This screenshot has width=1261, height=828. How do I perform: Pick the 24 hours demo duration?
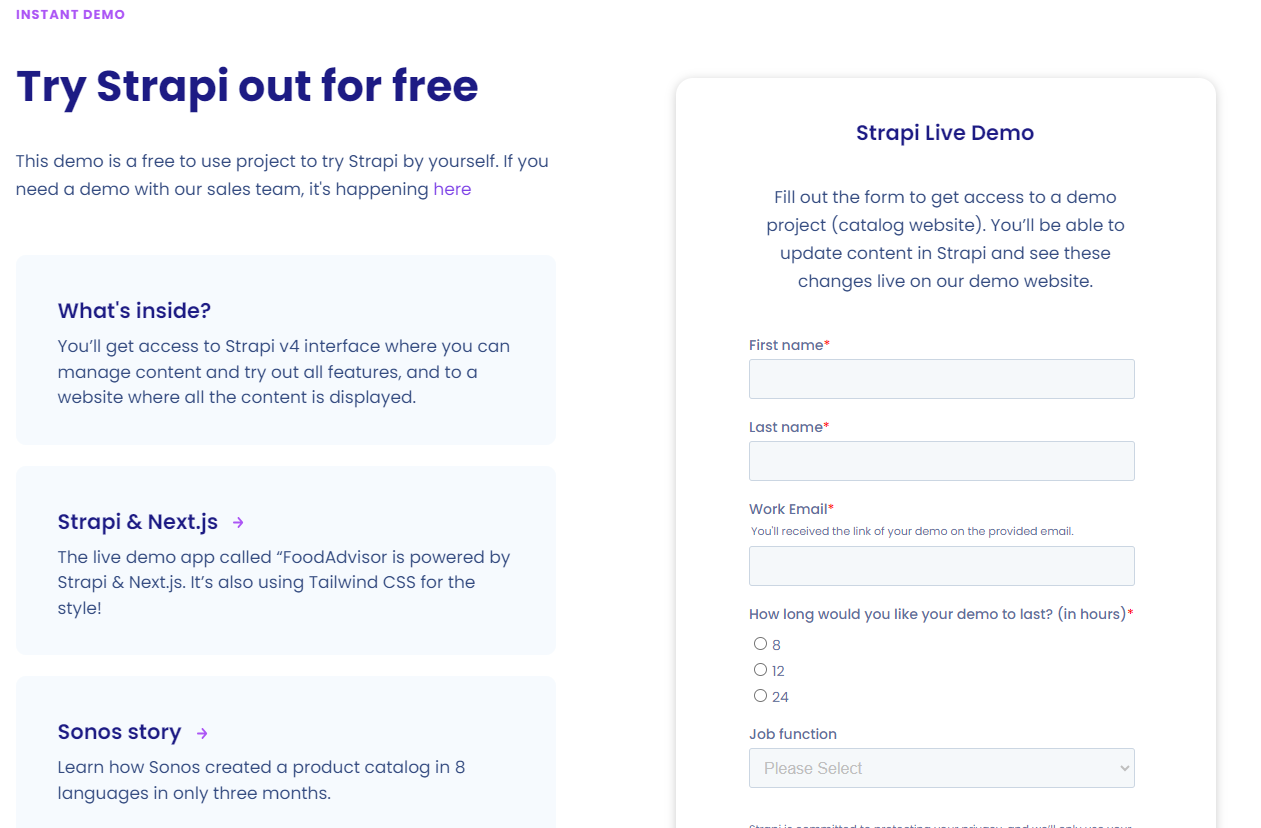click(x=761, y=696)
